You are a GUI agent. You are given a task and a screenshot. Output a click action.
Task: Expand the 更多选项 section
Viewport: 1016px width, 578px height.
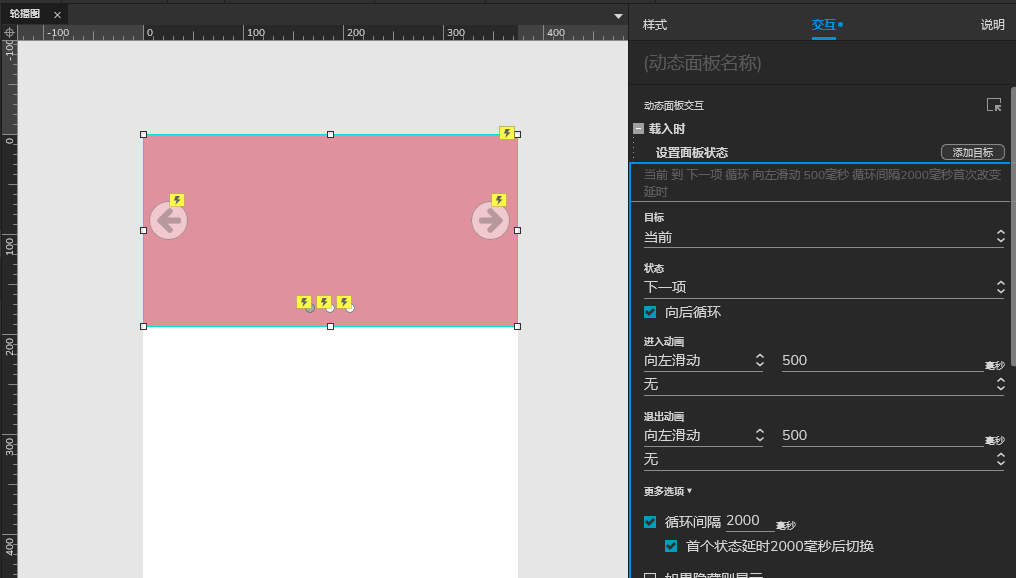[x=669, y=491]
